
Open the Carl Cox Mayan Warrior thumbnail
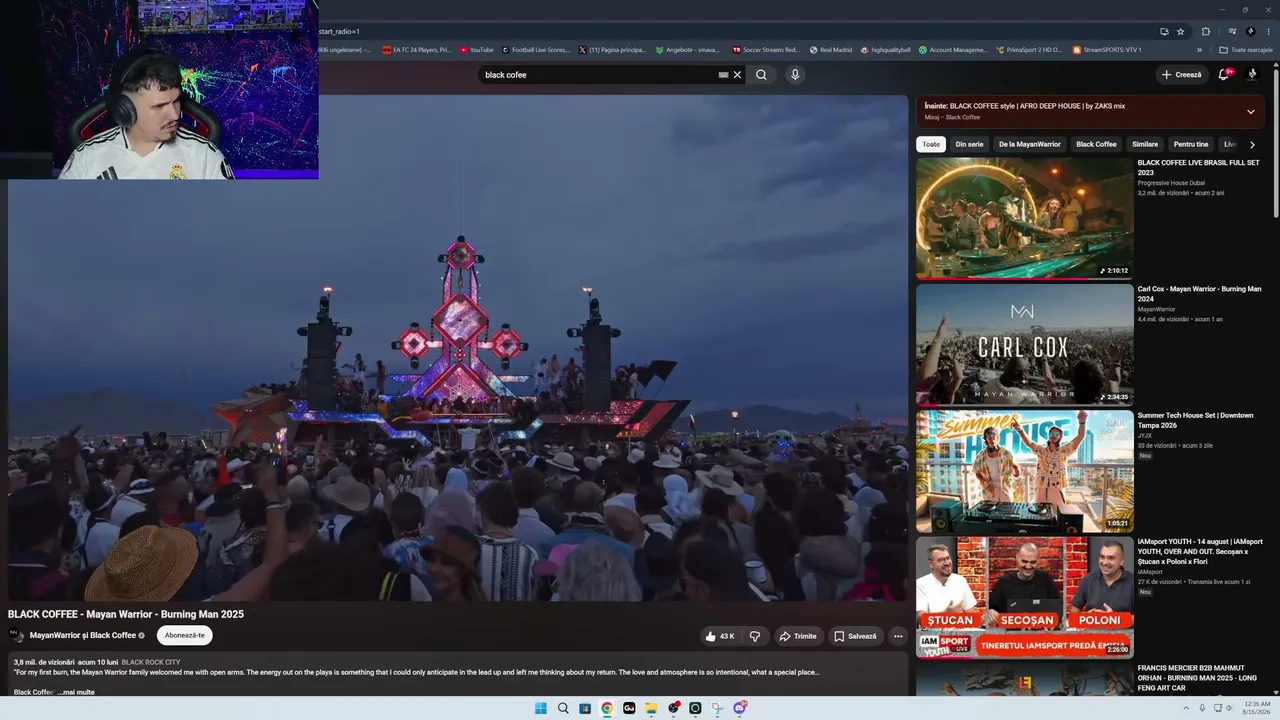click(1025, 345)
